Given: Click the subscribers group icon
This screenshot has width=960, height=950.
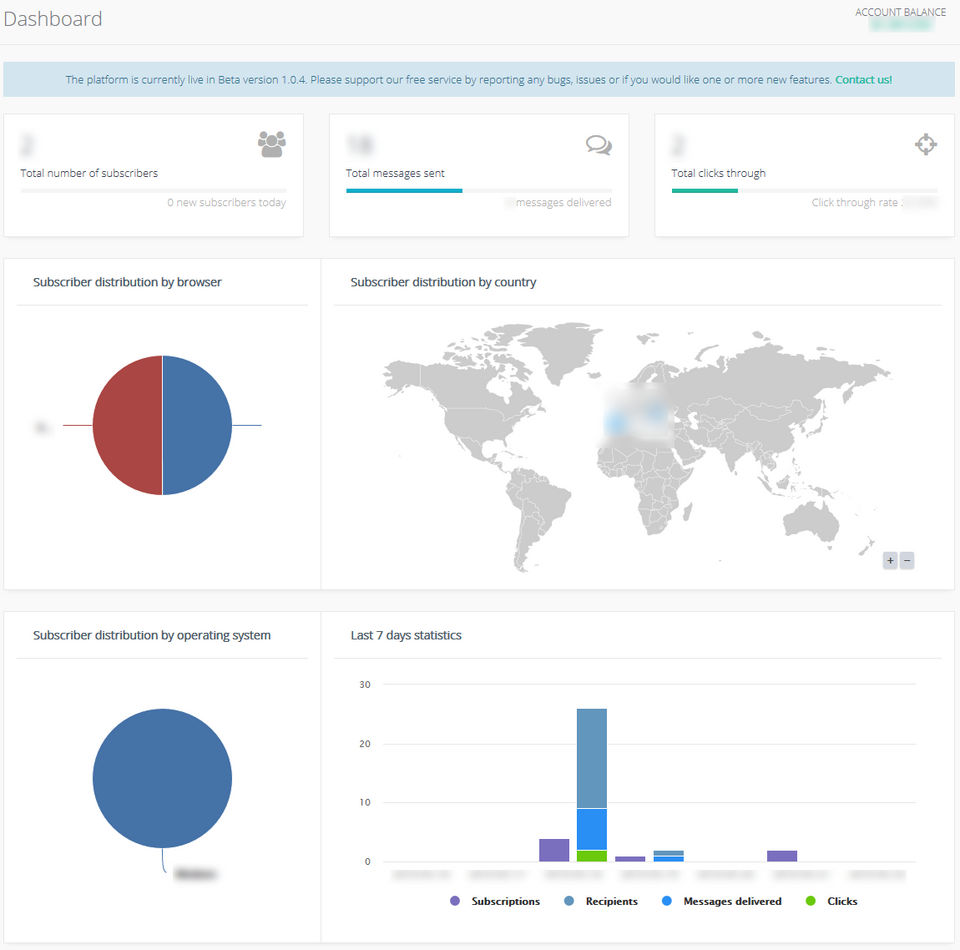Looking at the screenshot, I should [x=272, y=144].
